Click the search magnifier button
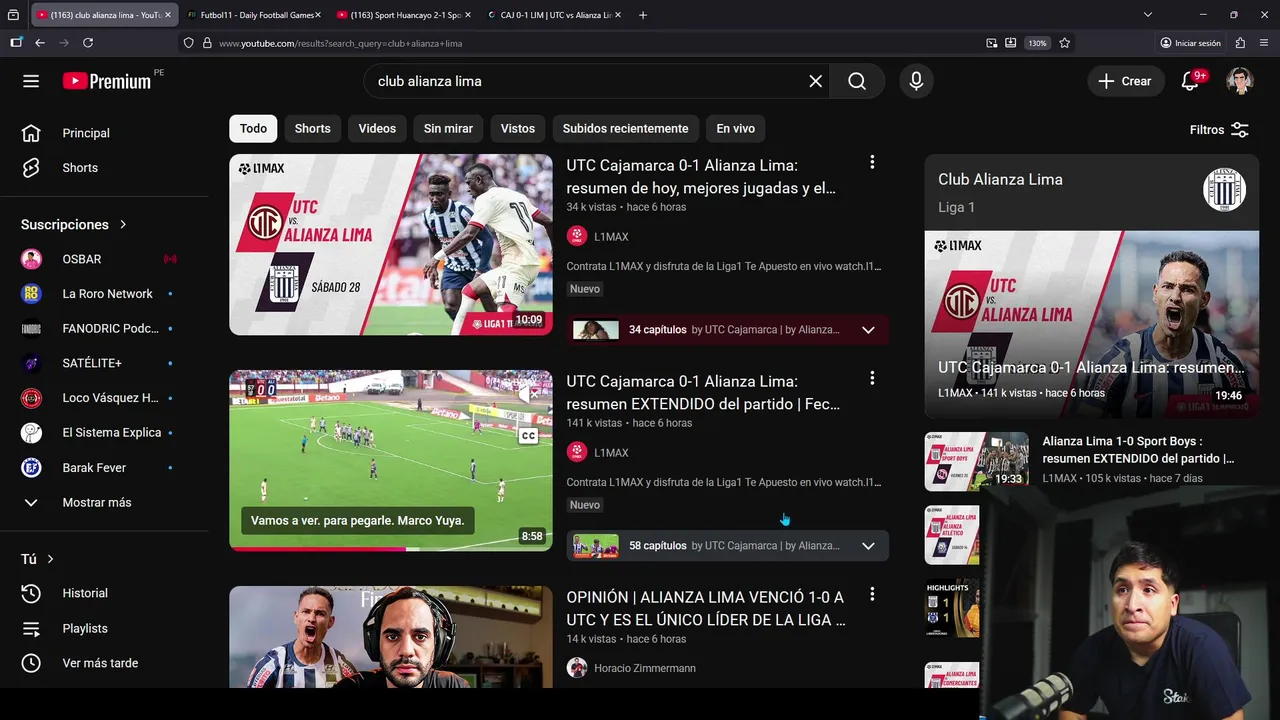Viewport: 1280px width, 720px height. 857,81
